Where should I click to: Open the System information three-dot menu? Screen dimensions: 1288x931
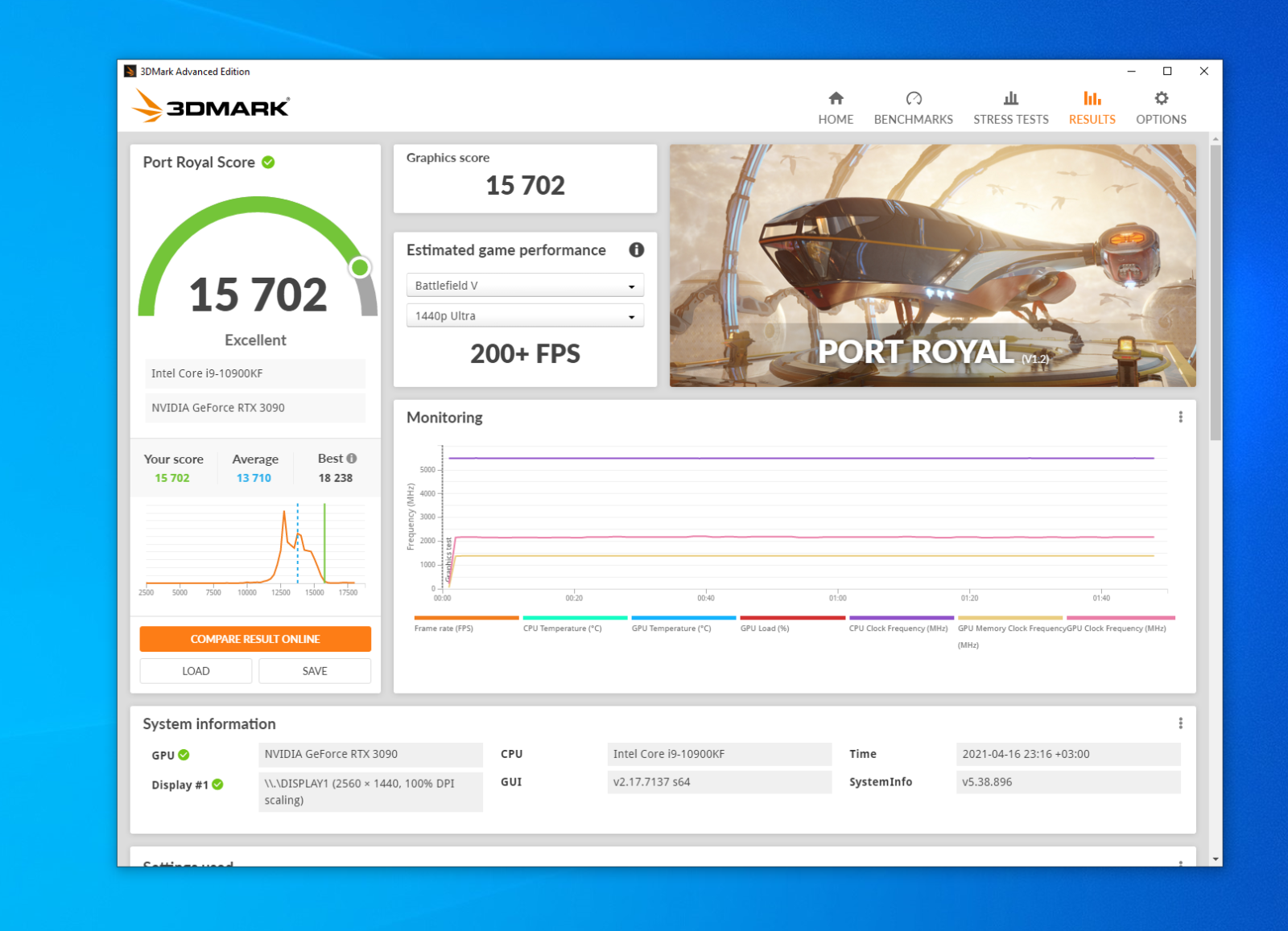click(x=1180, y=723)
